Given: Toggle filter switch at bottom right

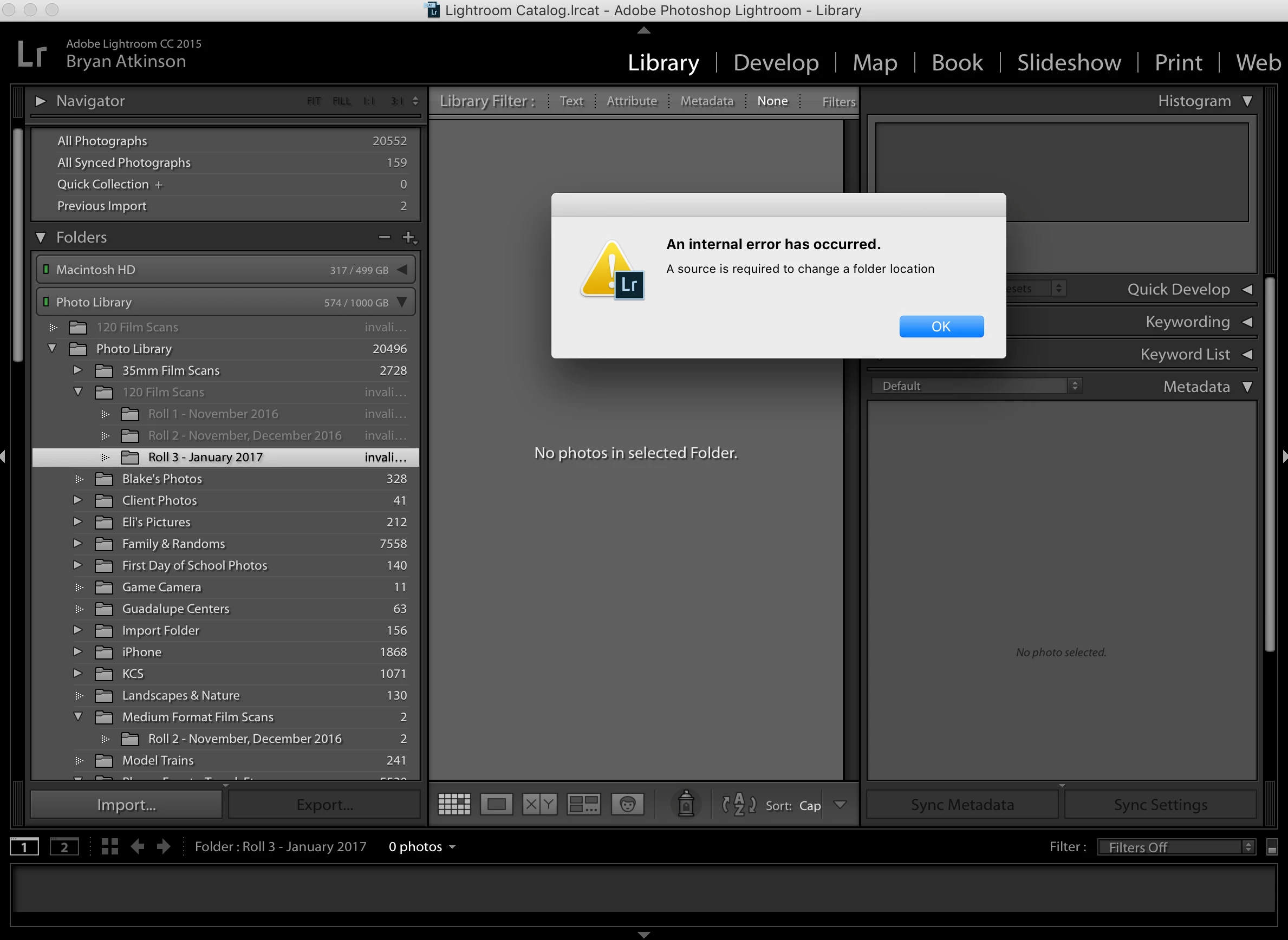Looking at the screenshot, I should [x=1272, y=847].
